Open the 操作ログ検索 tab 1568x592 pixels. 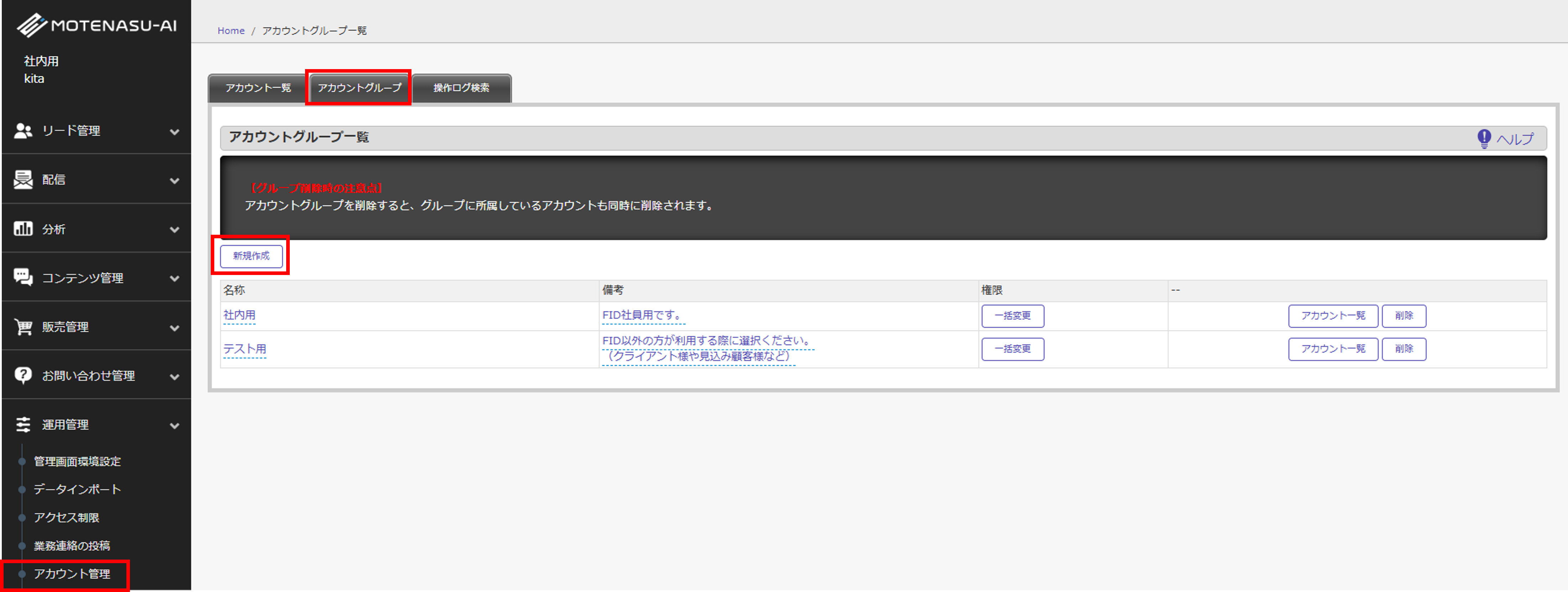461,88
